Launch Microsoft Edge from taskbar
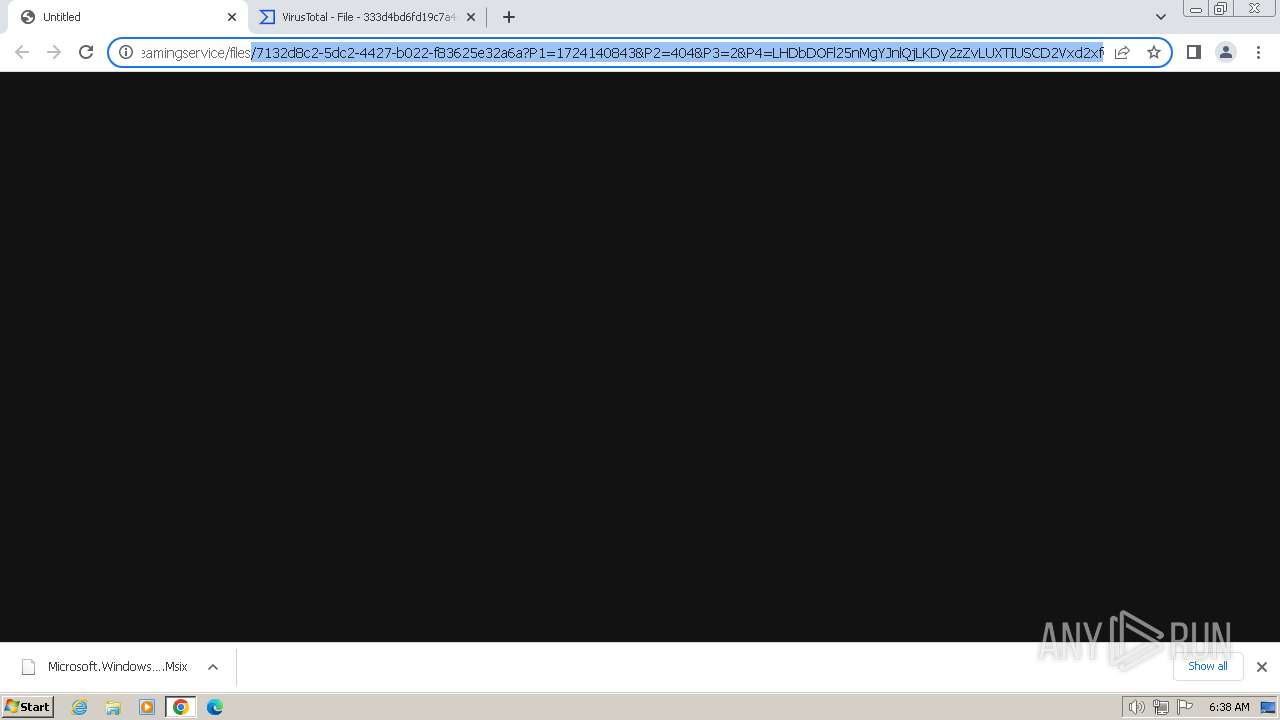Viewport: 1280px width, 720px height. (215, 707)
